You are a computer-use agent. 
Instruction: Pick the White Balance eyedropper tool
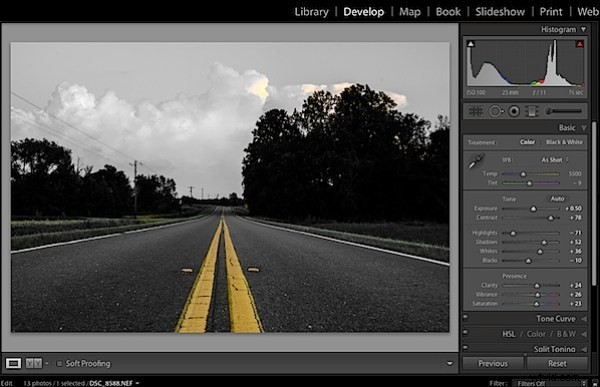click(x=476, y=161)
